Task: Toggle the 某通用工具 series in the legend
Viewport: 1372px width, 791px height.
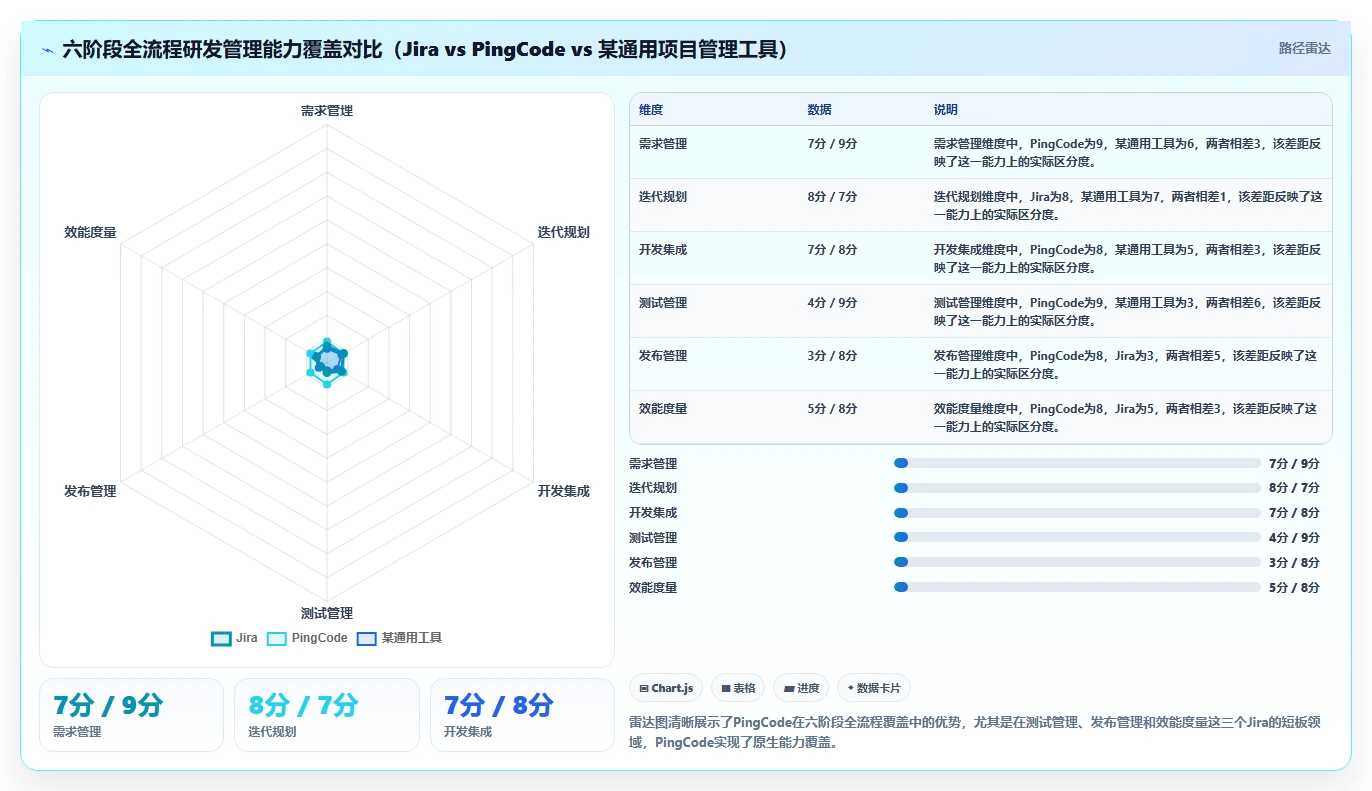Action: [x=399, y=638]
